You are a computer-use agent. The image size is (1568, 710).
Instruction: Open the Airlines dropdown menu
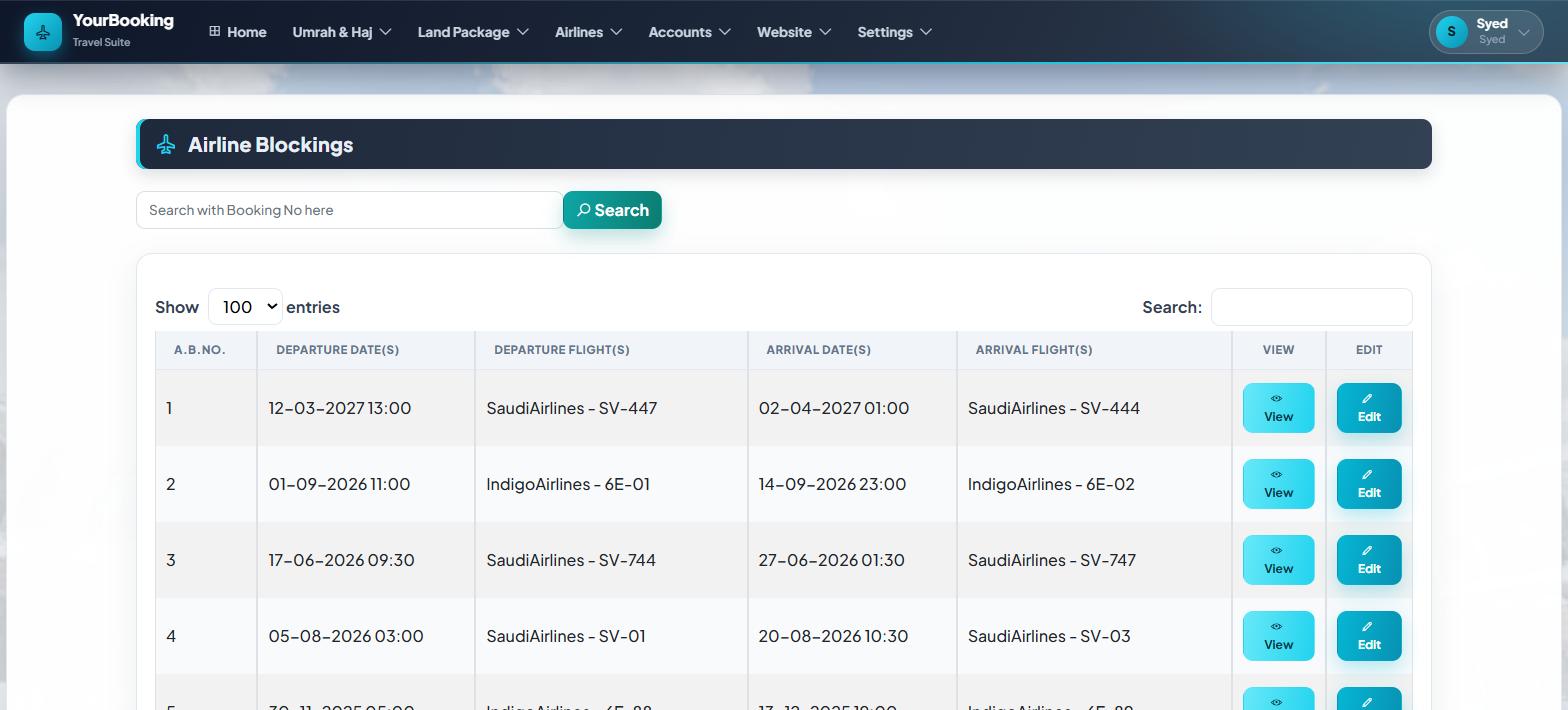click(589, 32)
